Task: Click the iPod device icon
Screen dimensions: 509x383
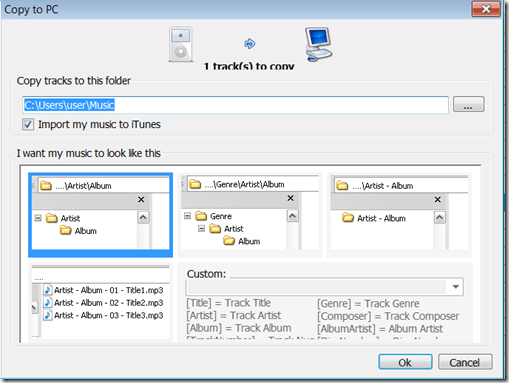Action: (181, 45)
